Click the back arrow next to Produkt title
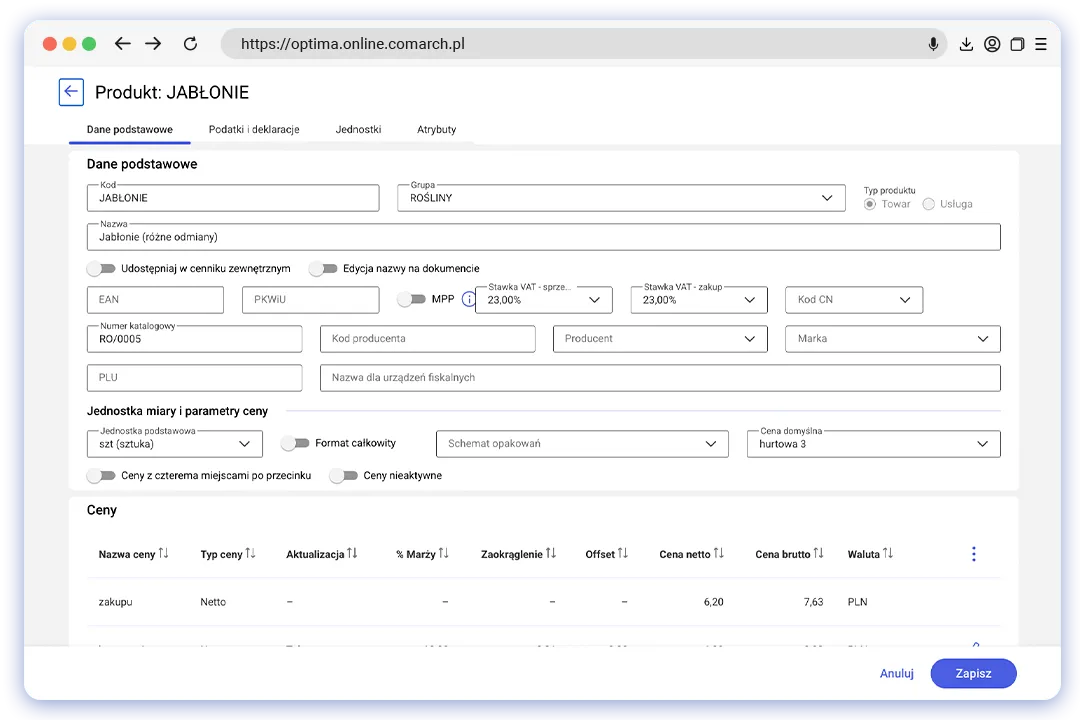 71,92
